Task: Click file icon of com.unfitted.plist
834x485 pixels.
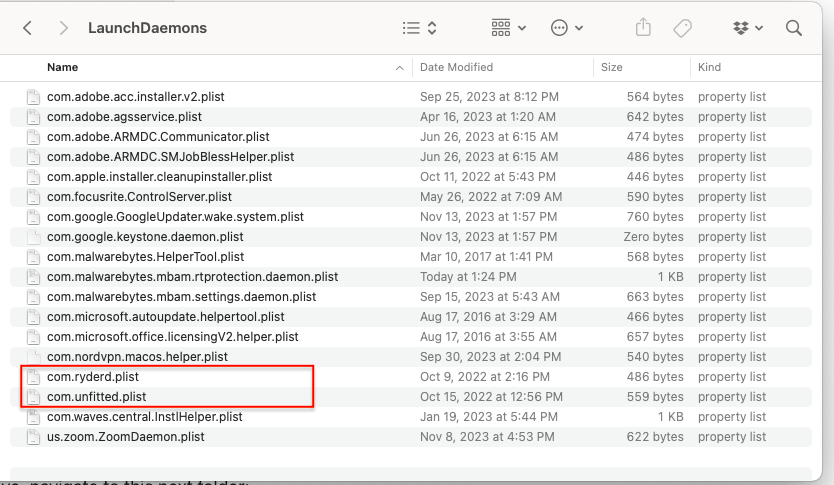Action: pyautogui.click(x=34, y=397)
